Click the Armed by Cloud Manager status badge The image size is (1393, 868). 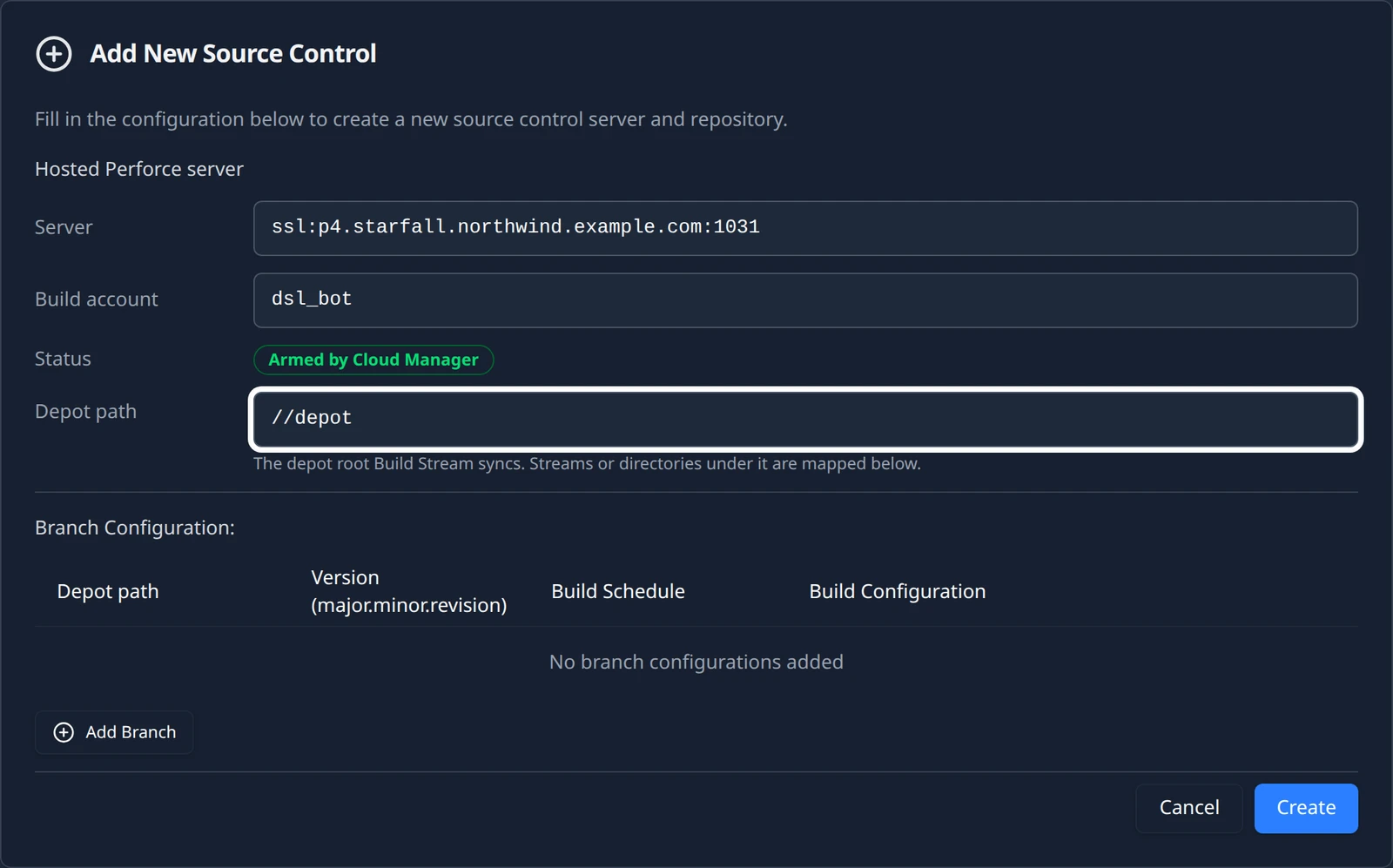(x=373, y=360)
